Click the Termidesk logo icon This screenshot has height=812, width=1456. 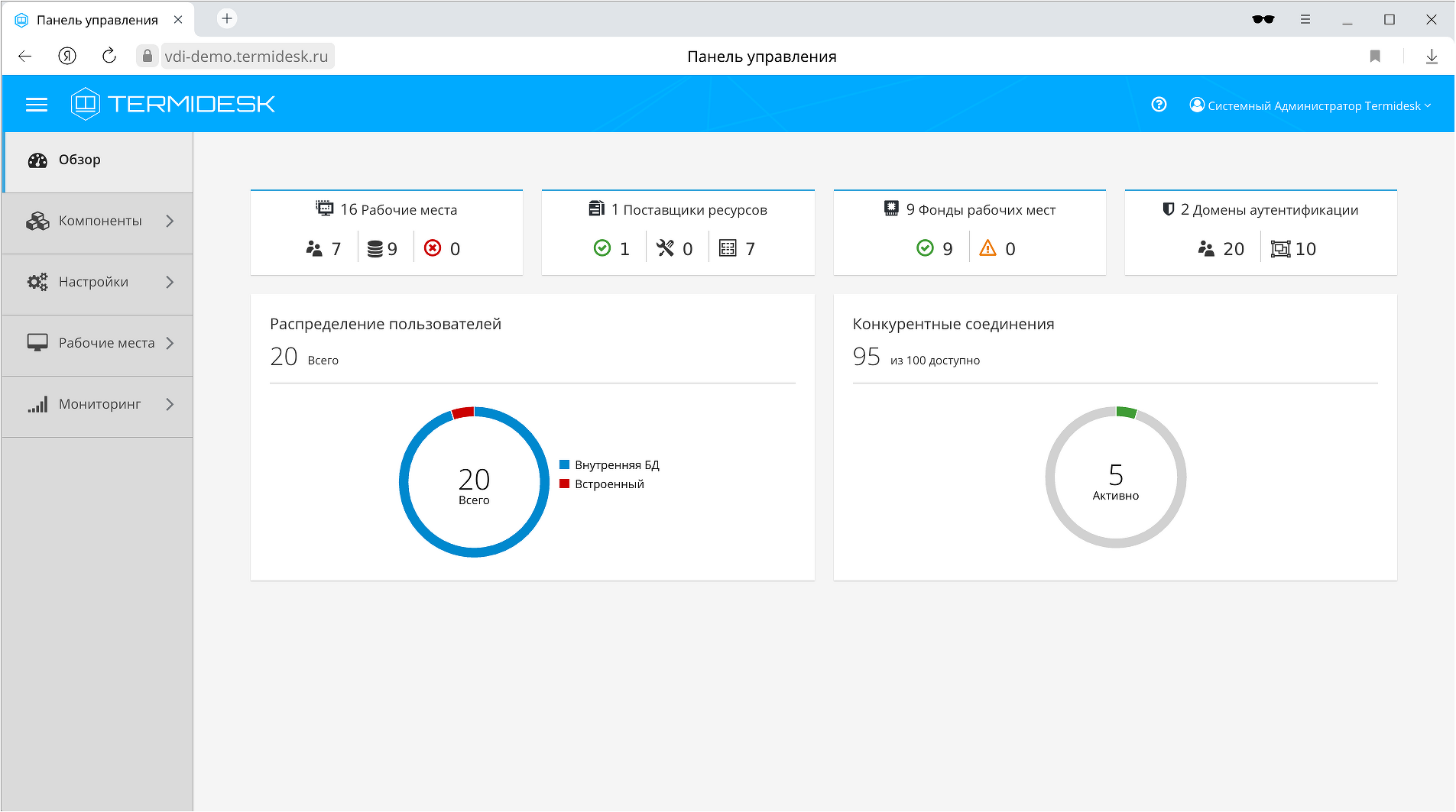click(x=85, y=103)
